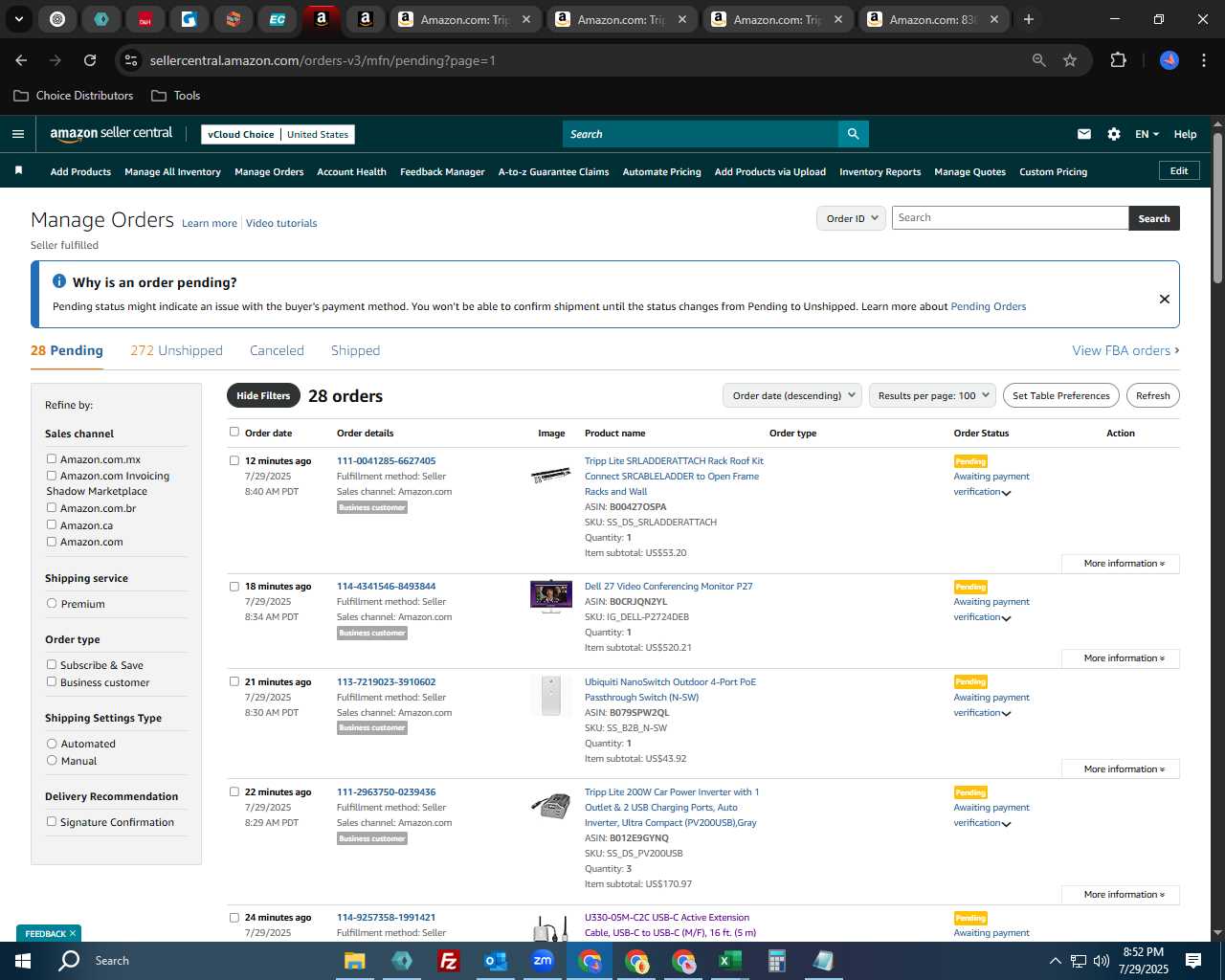Open the Windows Start menu
The height and width of the screenshot is (980, 1225).
point(23,961)
